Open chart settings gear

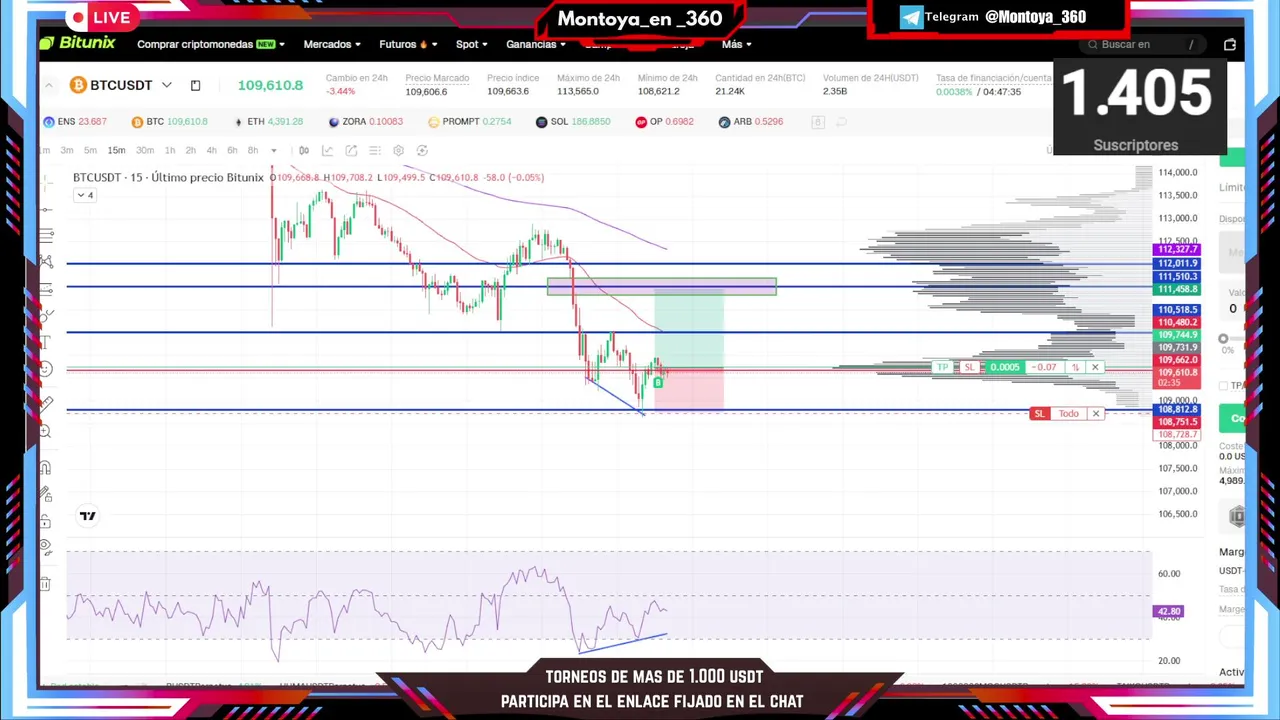(398, 151)
